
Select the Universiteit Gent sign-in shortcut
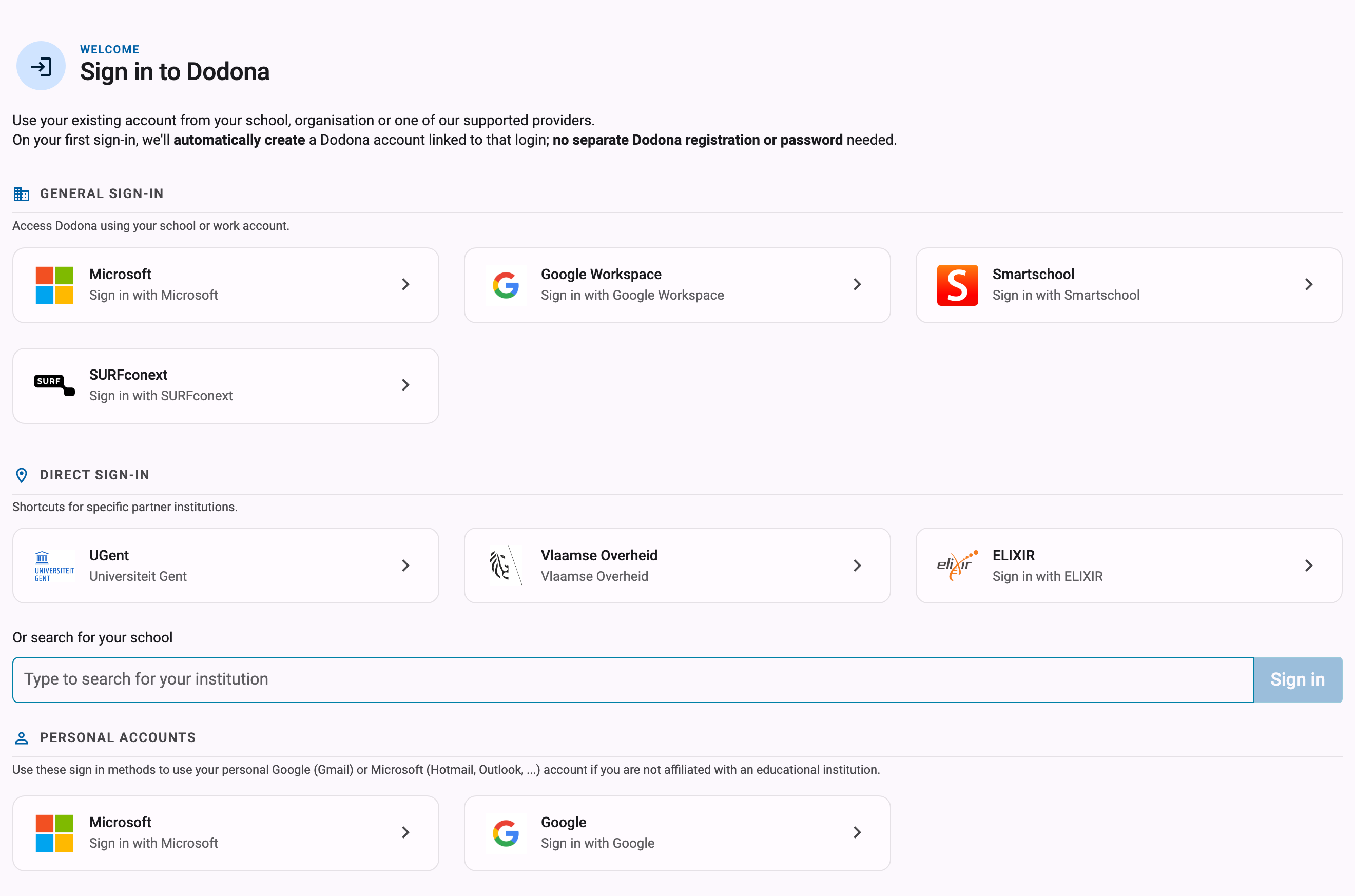[226, 566]
